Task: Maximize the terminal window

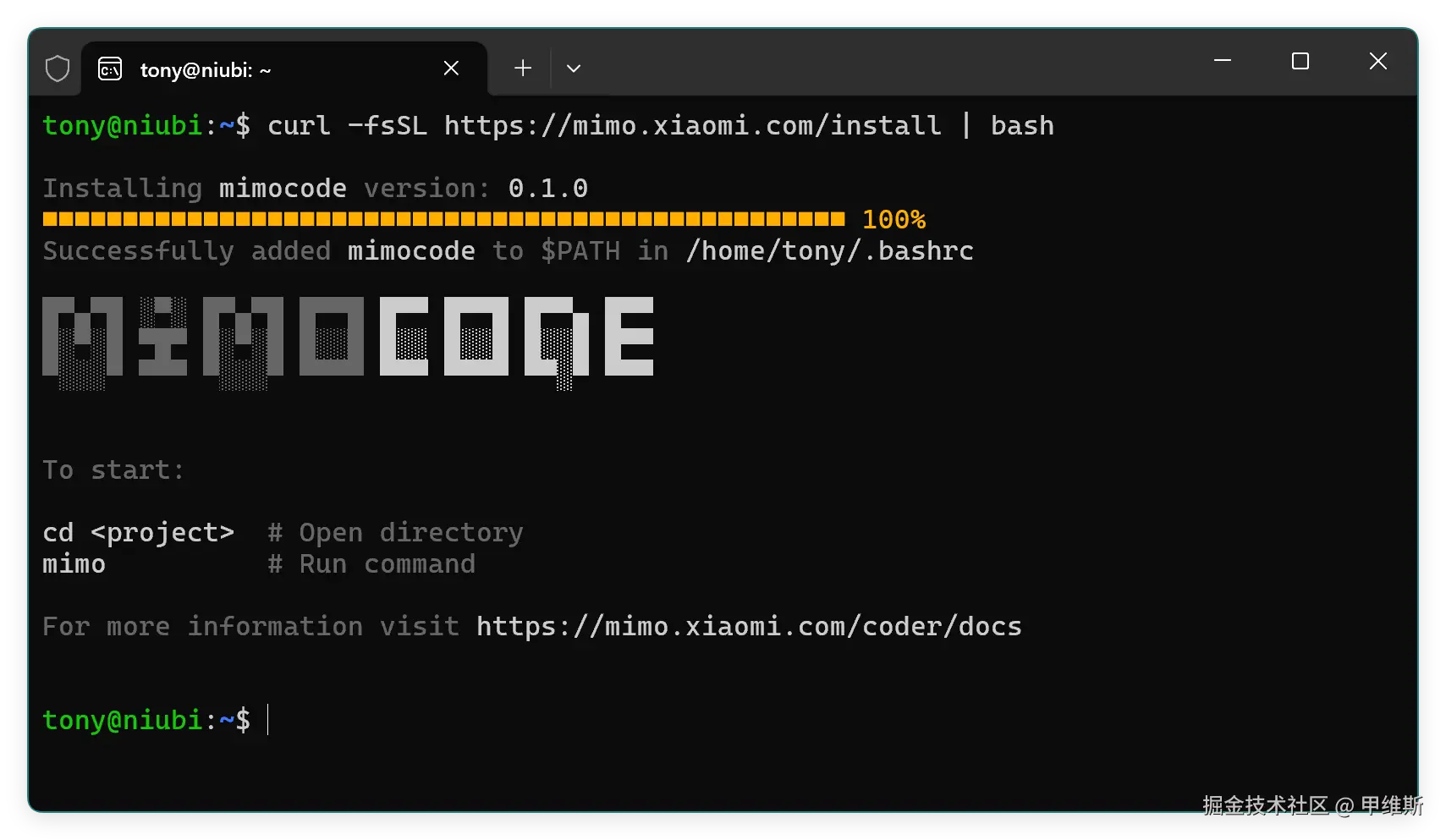Action: click(x=1300, y=61)
